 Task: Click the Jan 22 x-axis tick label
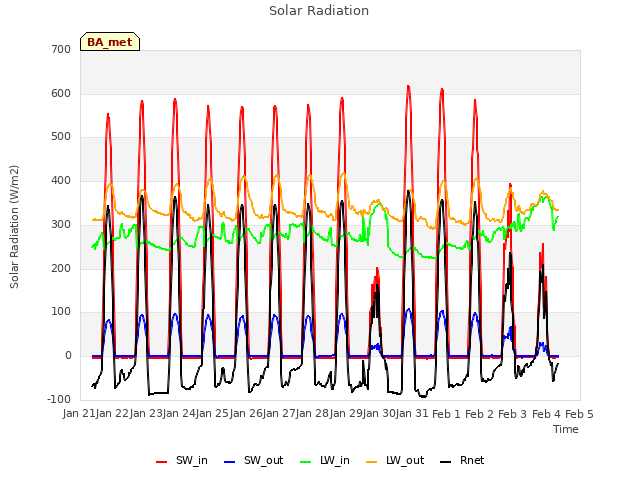[x=113, y=413]
